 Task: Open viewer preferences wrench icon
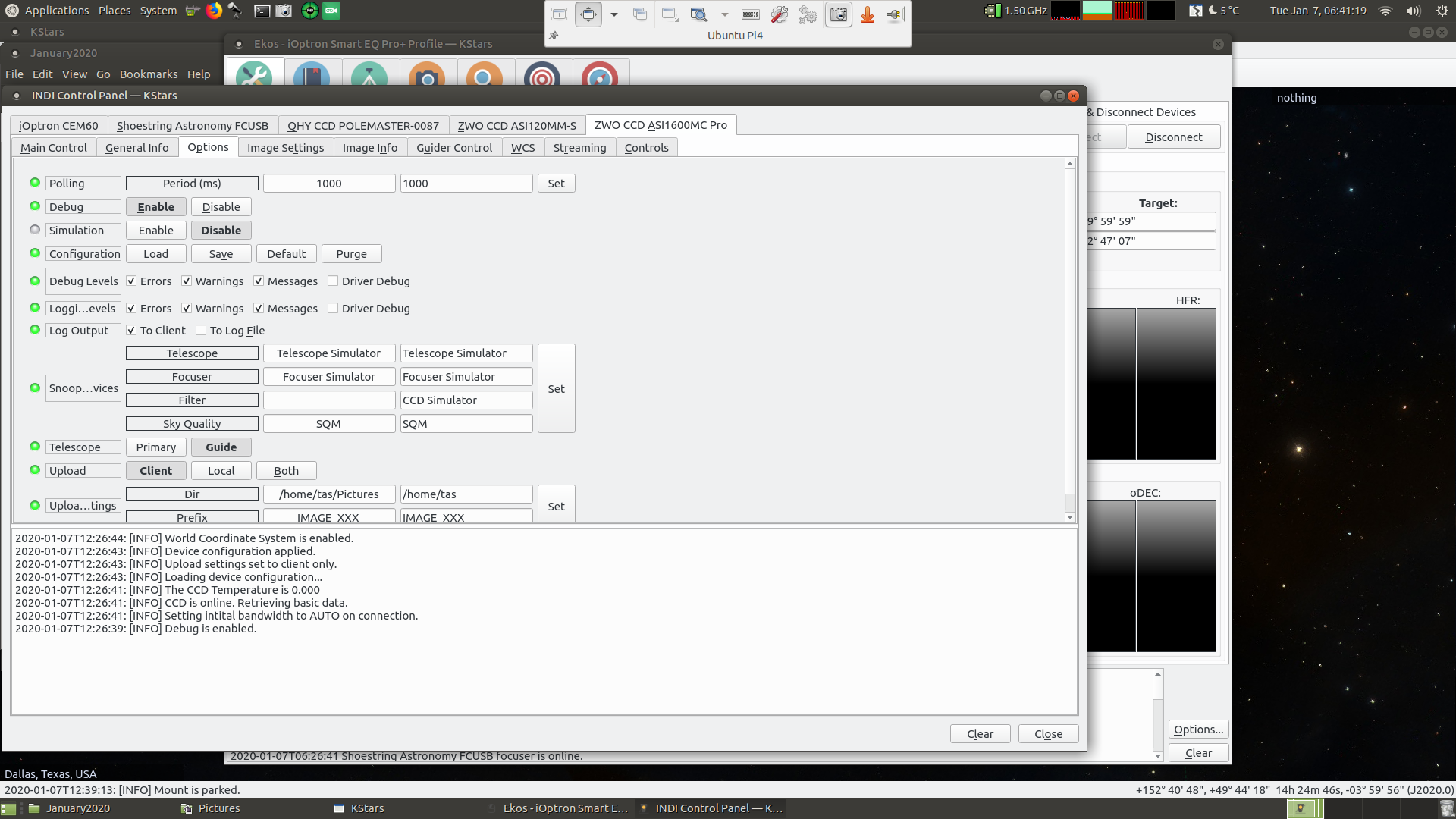780,14
